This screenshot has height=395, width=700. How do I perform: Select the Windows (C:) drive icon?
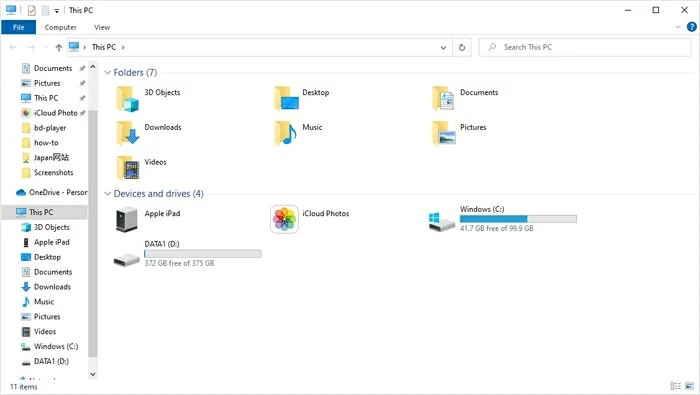(442, 222)
